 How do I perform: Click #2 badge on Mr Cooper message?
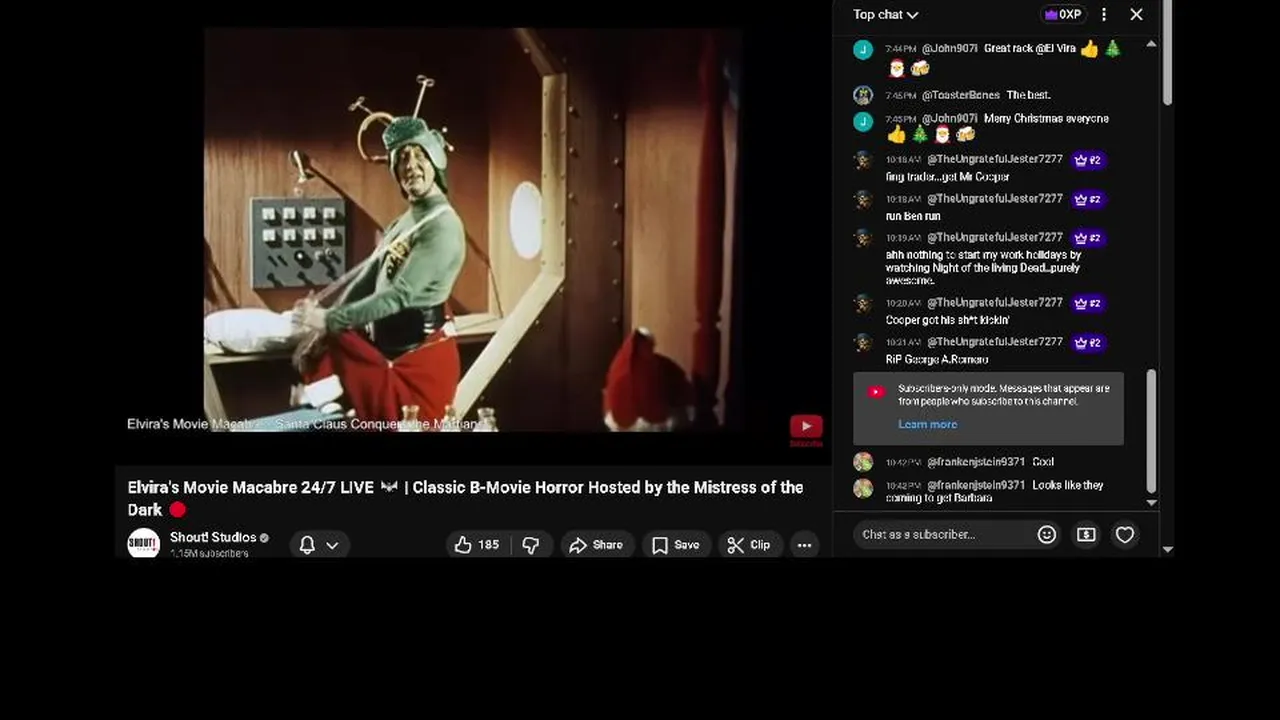(x=1088, y=160)
